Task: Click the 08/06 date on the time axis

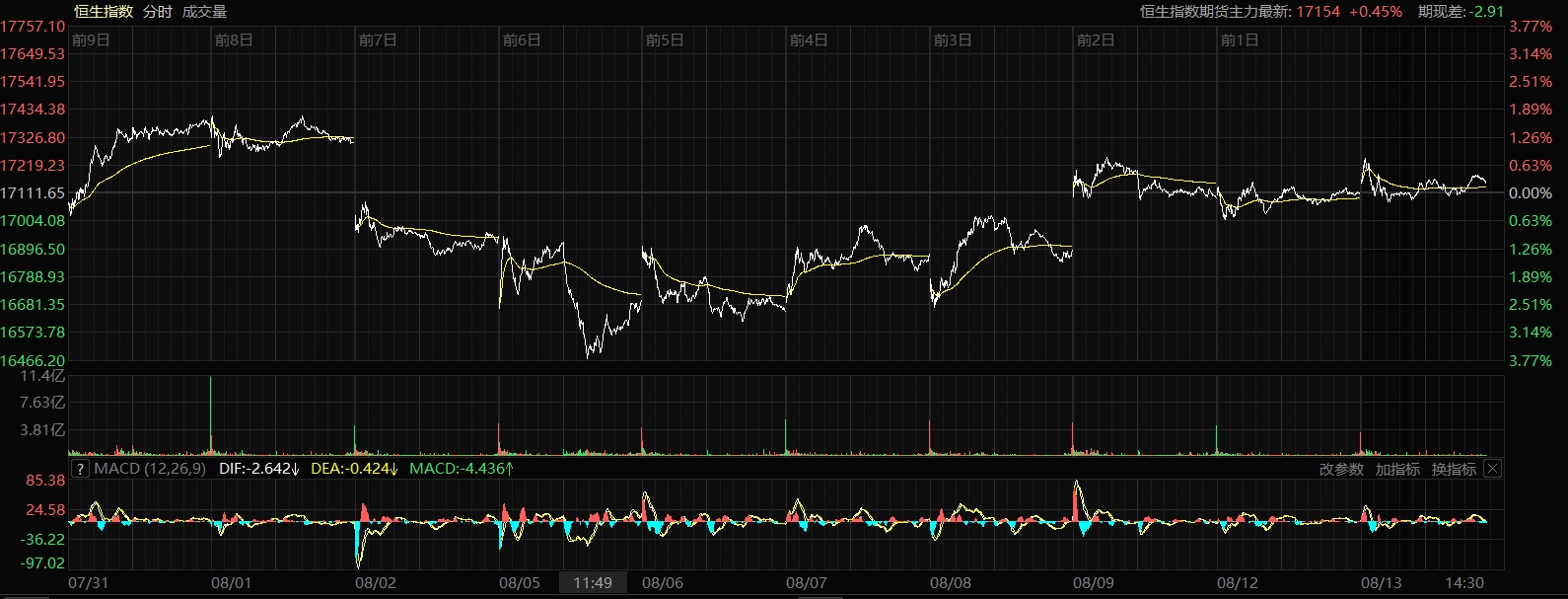Action: click(663, 583)
